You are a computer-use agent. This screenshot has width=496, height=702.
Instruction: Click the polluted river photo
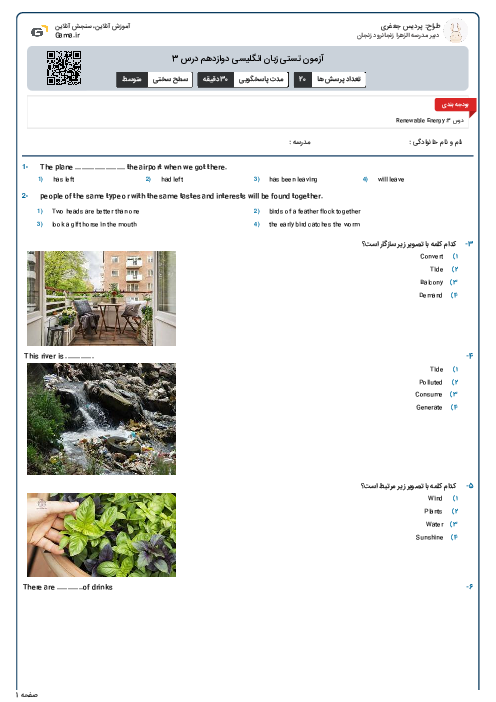point(101,419)
